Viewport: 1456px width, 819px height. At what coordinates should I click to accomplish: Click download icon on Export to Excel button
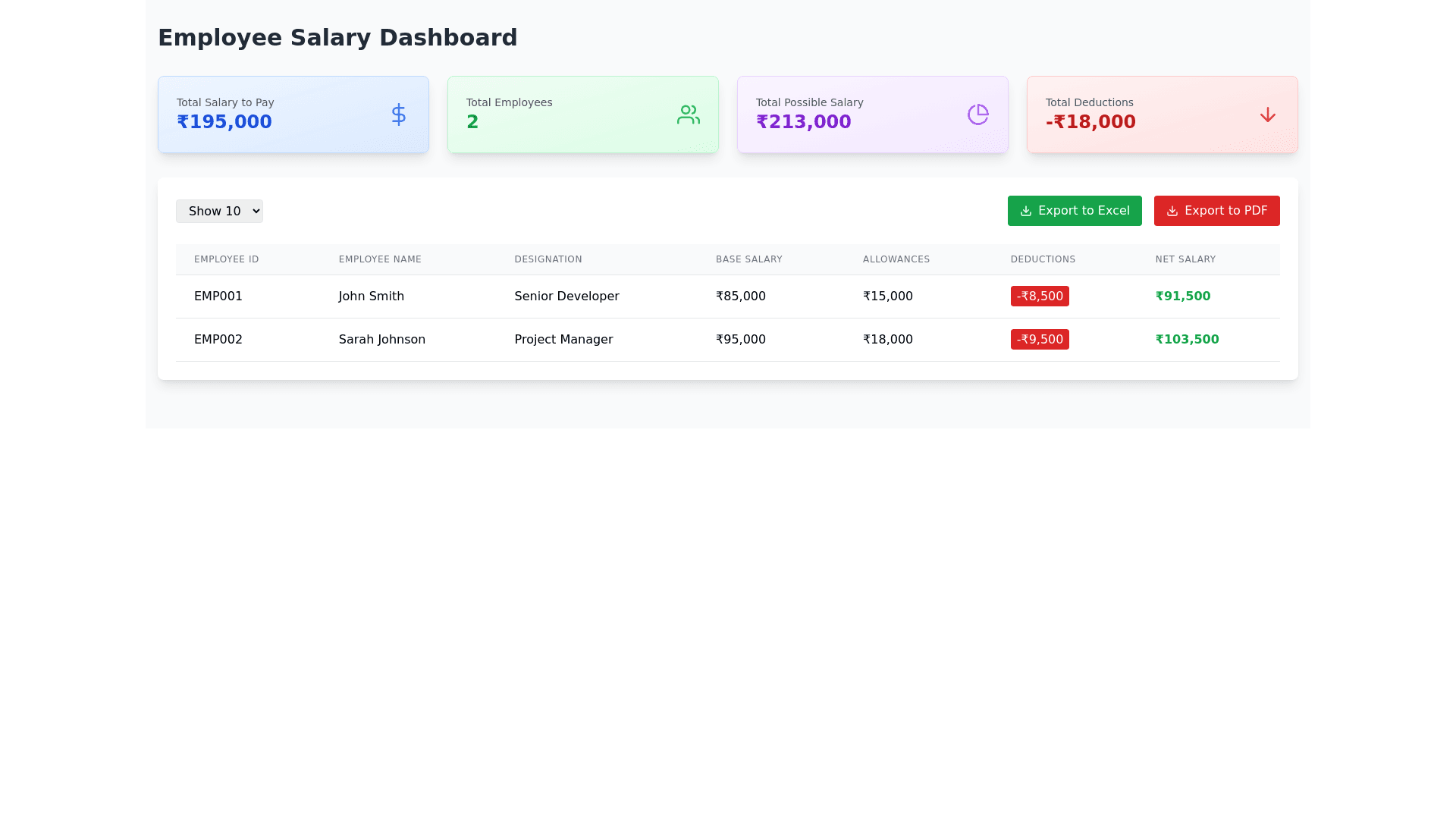click(1025, 211)
